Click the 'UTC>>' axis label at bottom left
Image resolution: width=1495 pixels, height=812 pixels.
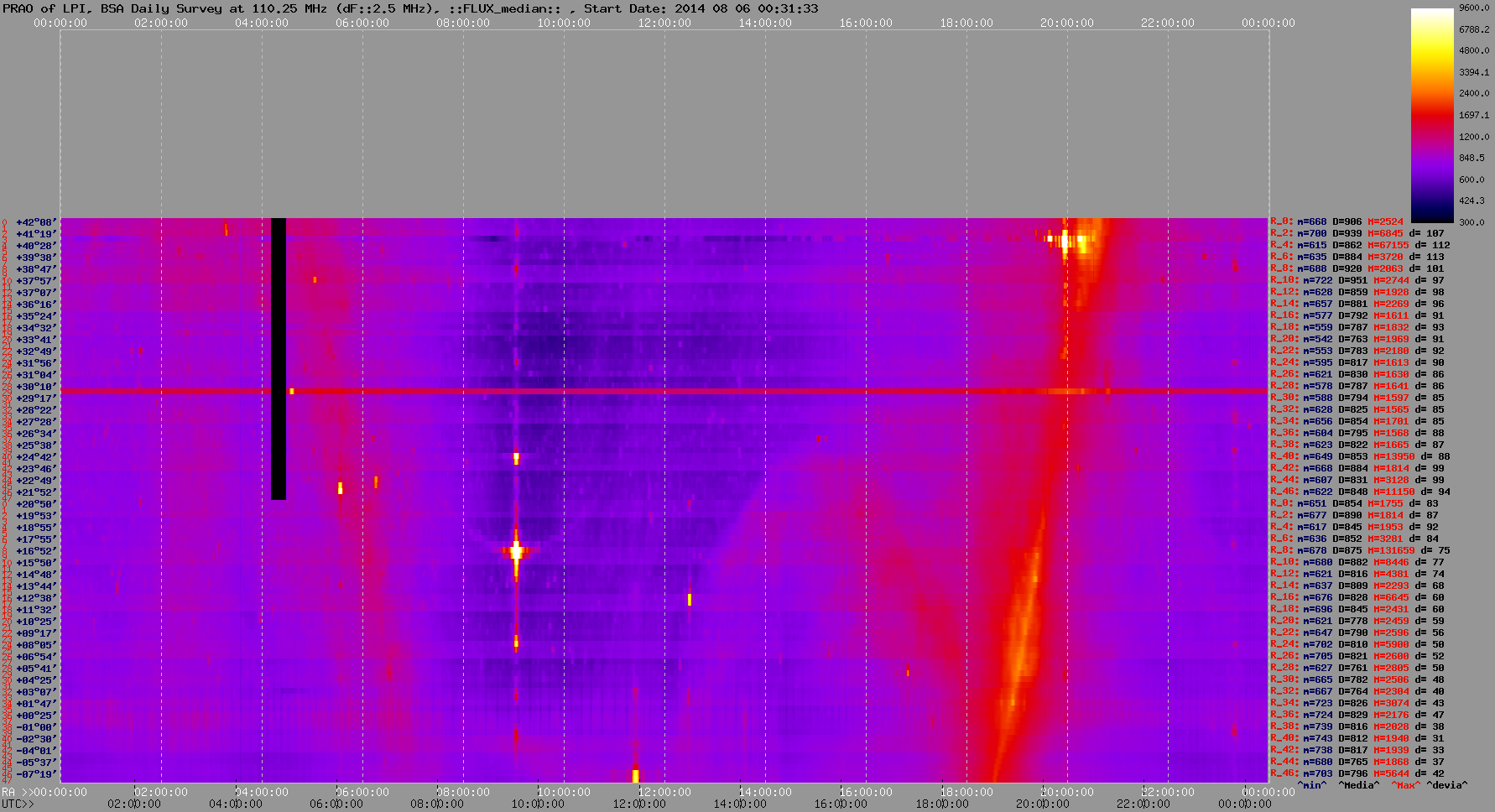[x=18, y=804]
